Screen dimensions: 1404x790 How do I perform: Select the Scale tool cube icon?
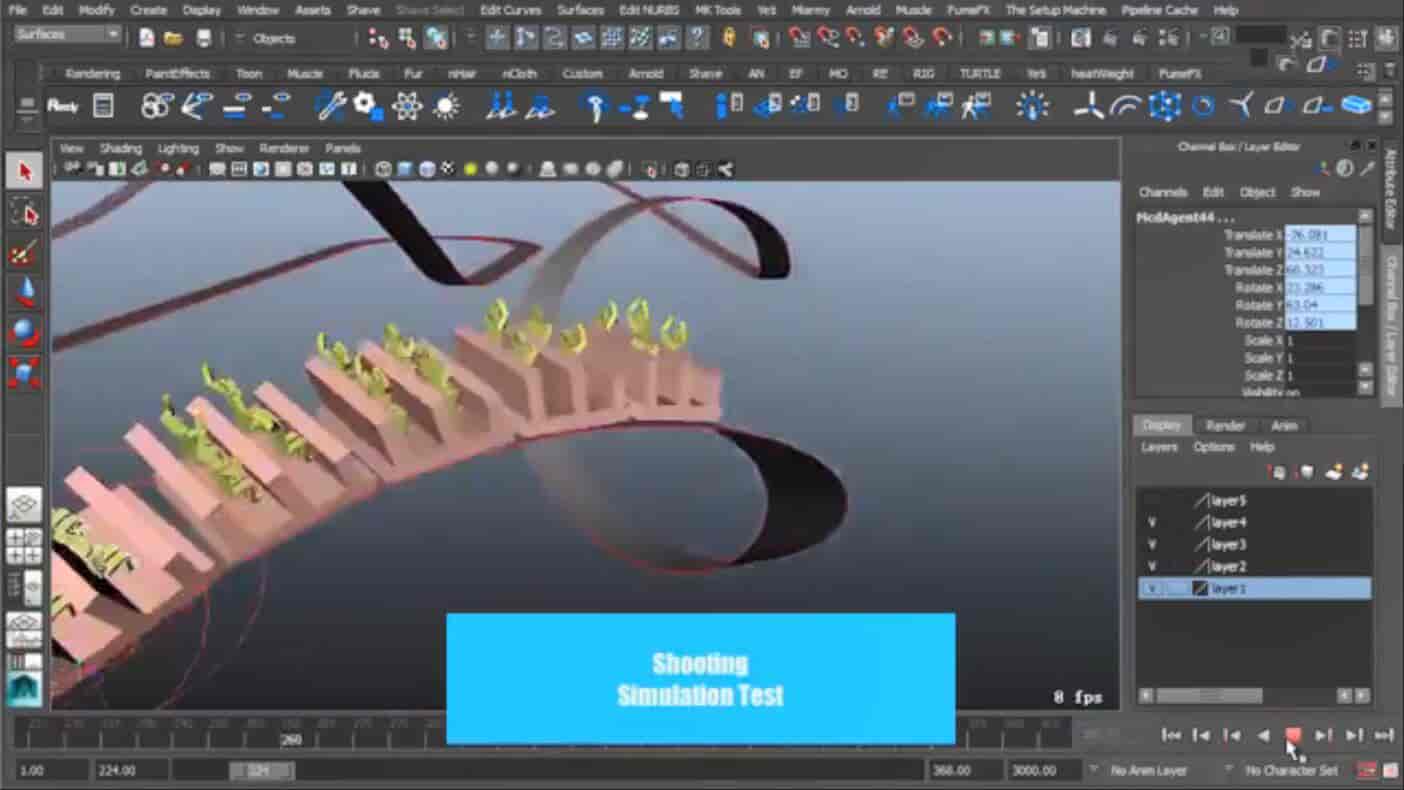pos(24,373)
